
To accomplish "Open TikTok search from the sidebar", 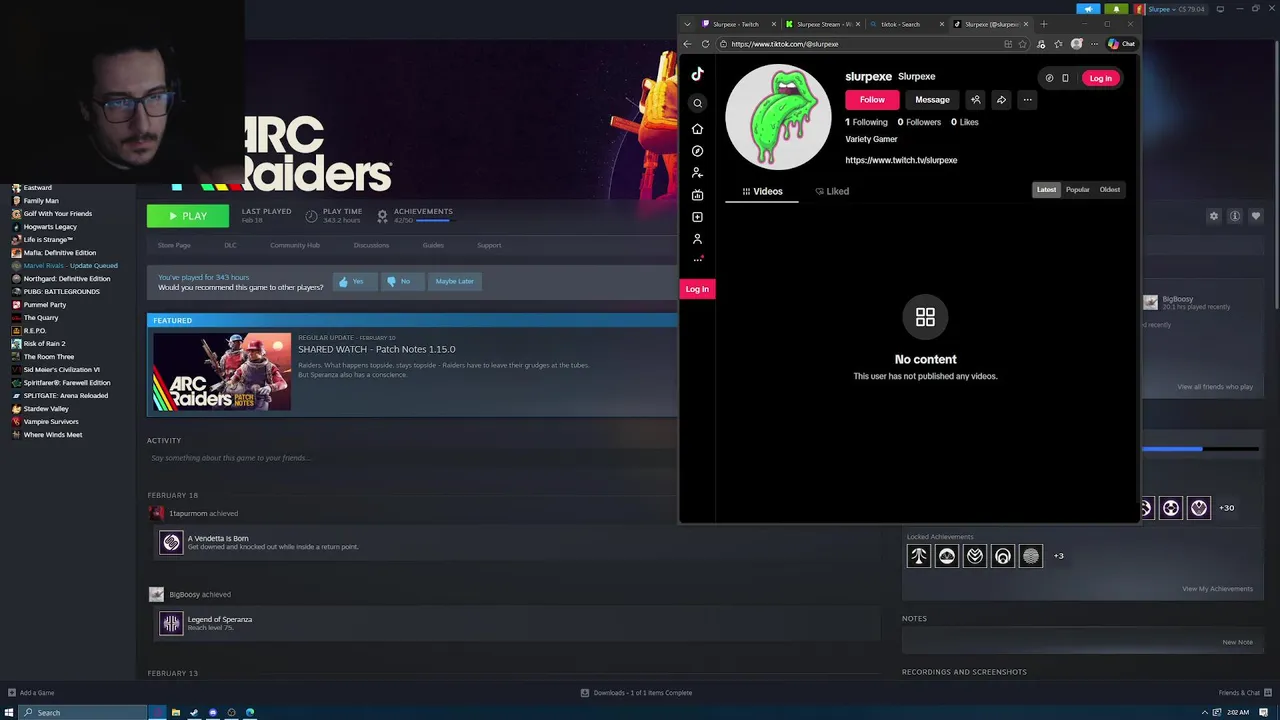I will tap(698, 103).
